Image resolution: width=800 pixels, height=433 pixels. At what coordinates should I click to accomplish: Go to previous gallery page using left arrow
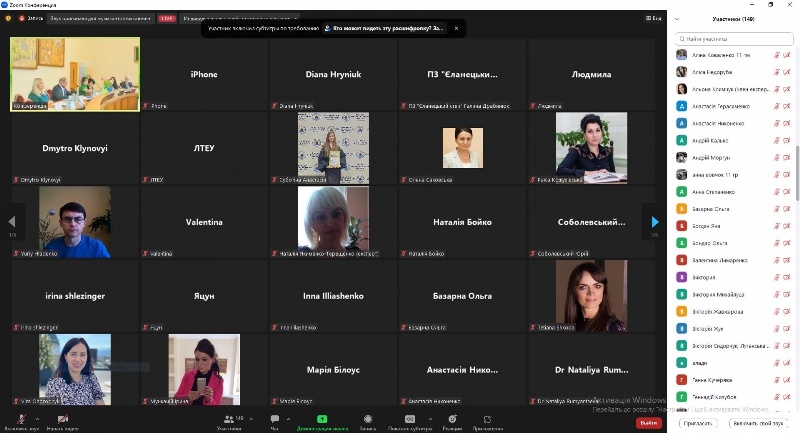(x=12, y=221)
